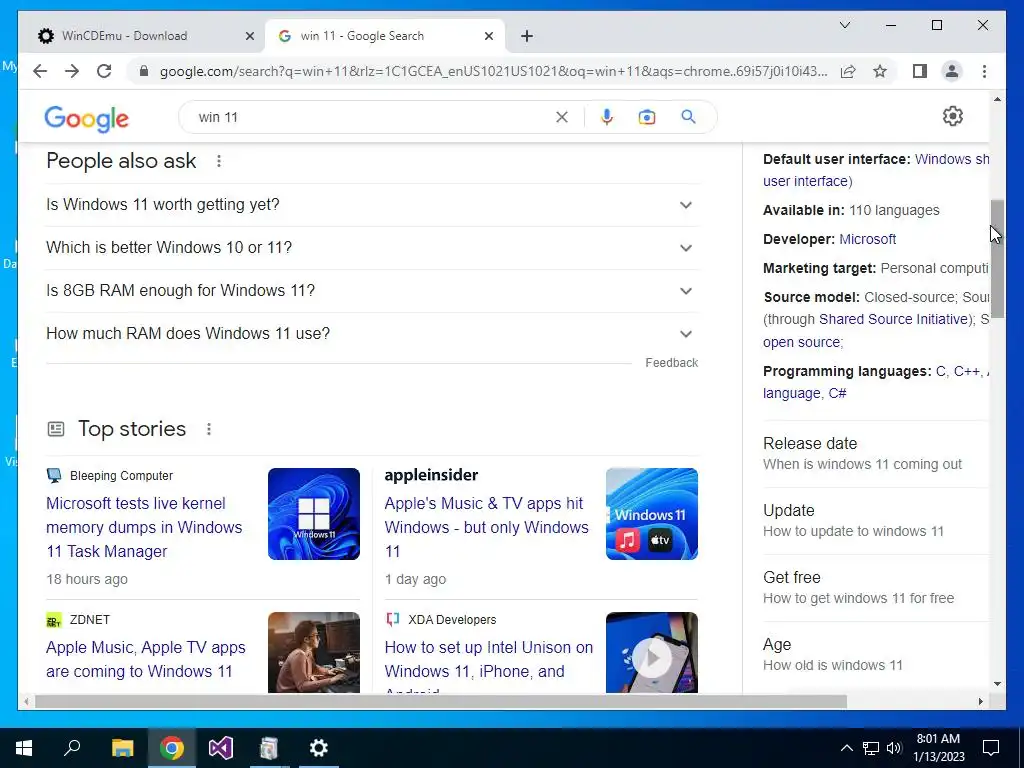This screenshot has width=1024, height=768.
Task: Search by image with the camera icon
Action: 647,117
